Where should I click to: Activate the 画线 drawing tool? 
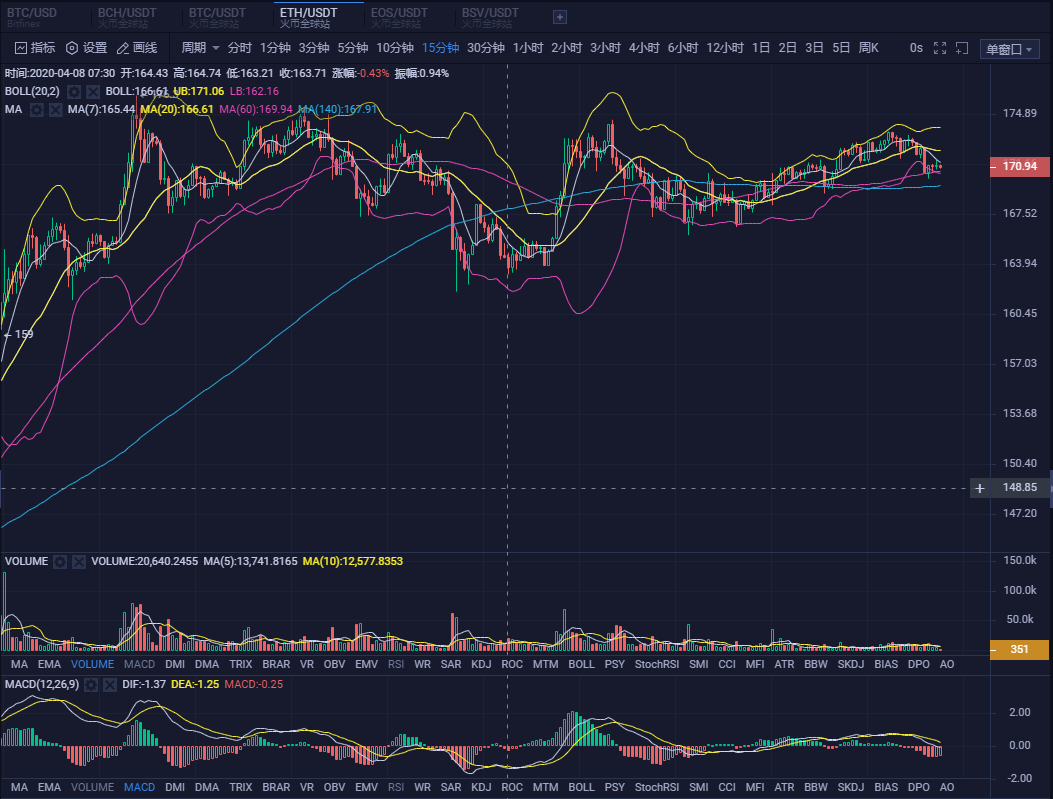137,48
